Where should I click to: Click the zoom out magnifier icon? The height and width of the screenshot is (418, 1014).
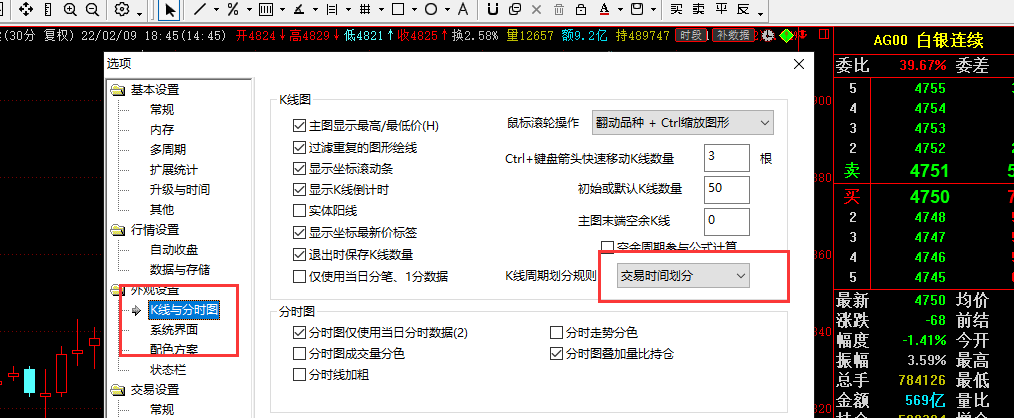click(x=92, y=9)
